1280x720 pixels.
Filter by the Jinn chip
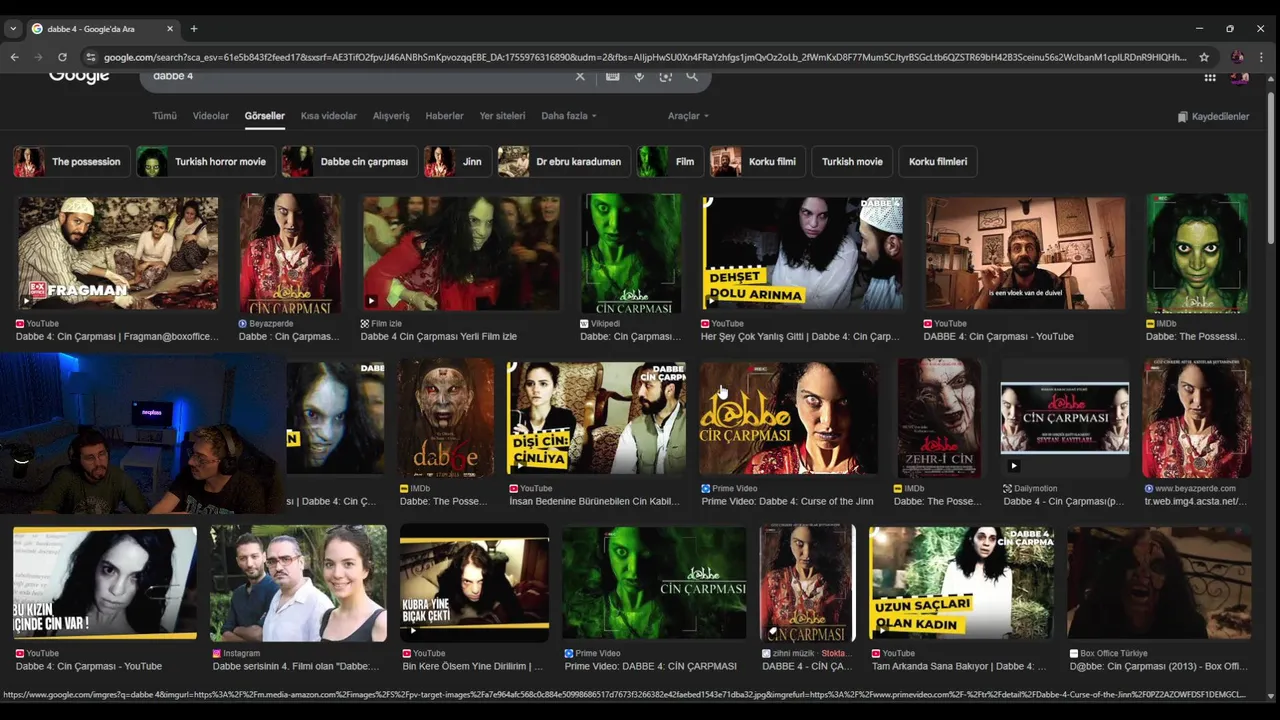457,161
